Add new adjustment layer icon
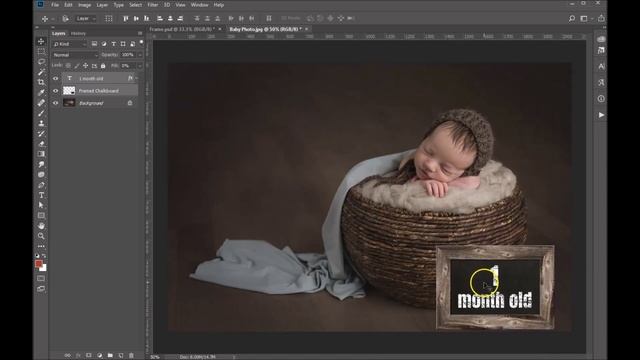 pyautogui.click(x=100, y=356)
